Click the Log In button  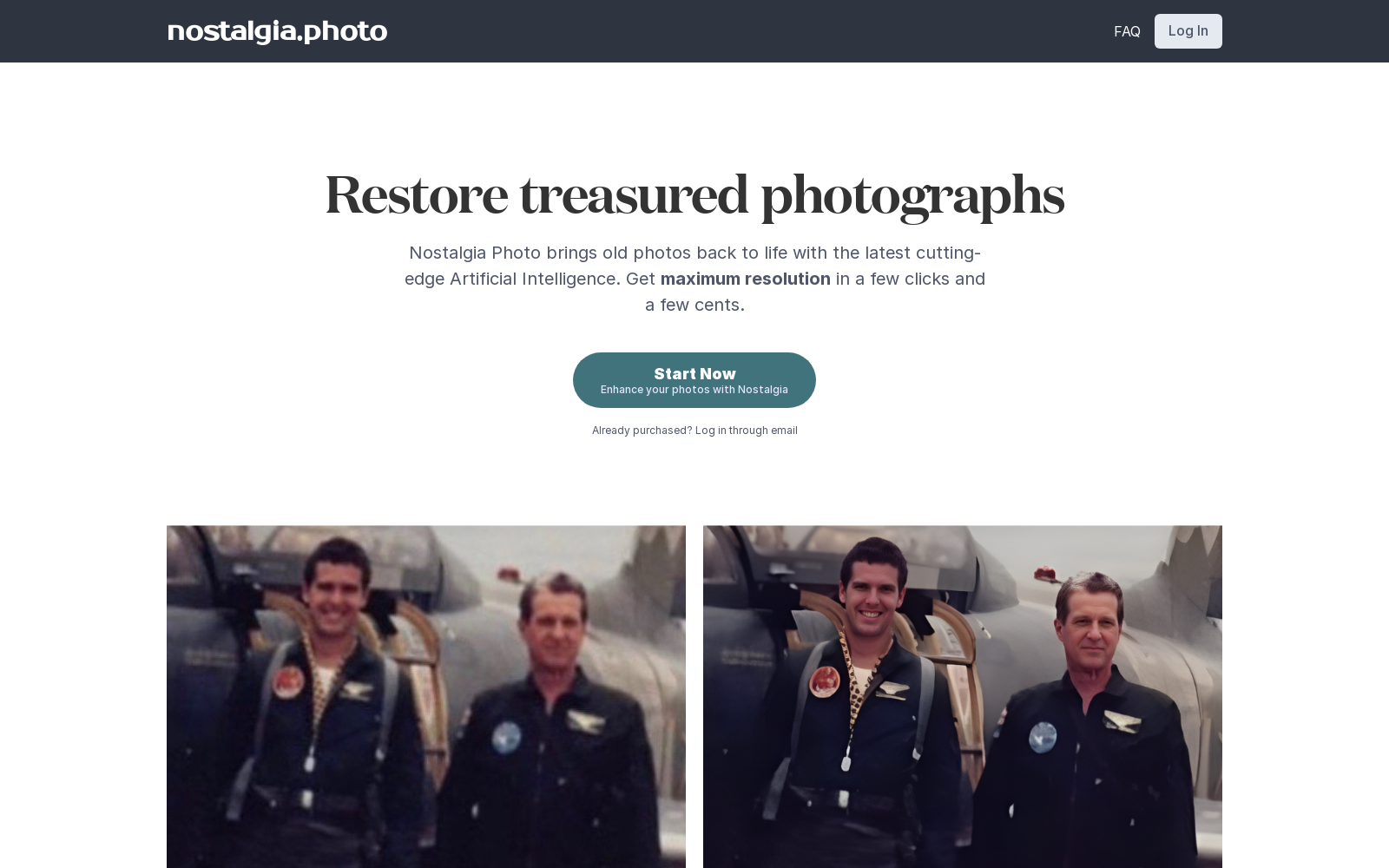coord(1188,31)
